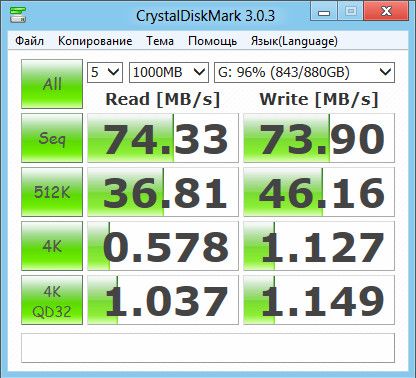The height and width of the screenshot is (378, 416).
Task: Open the Язык(Language) menu
Action: (294, 41)
